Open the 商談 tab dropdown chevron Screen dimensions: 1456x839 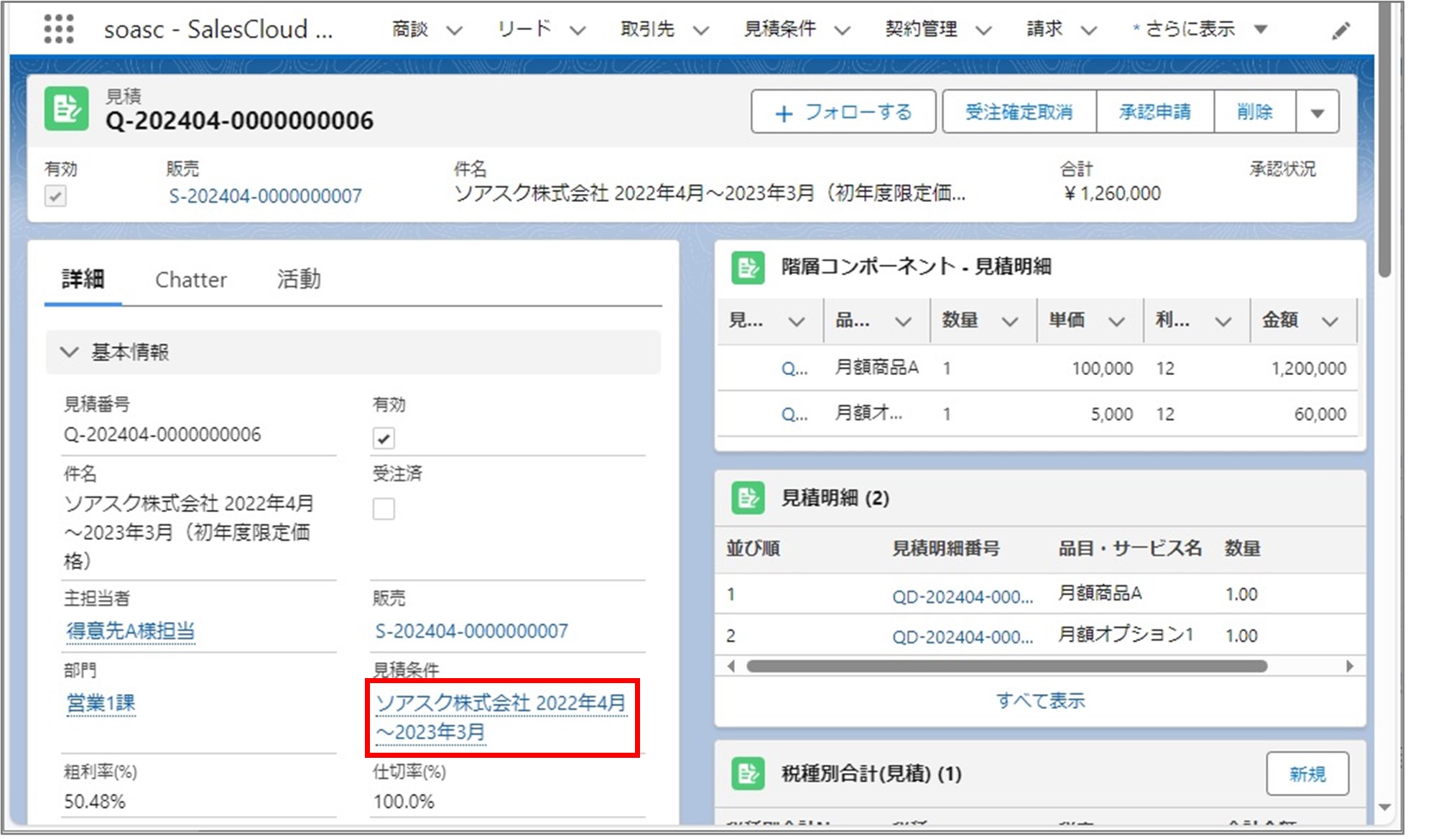click(454, 30)
